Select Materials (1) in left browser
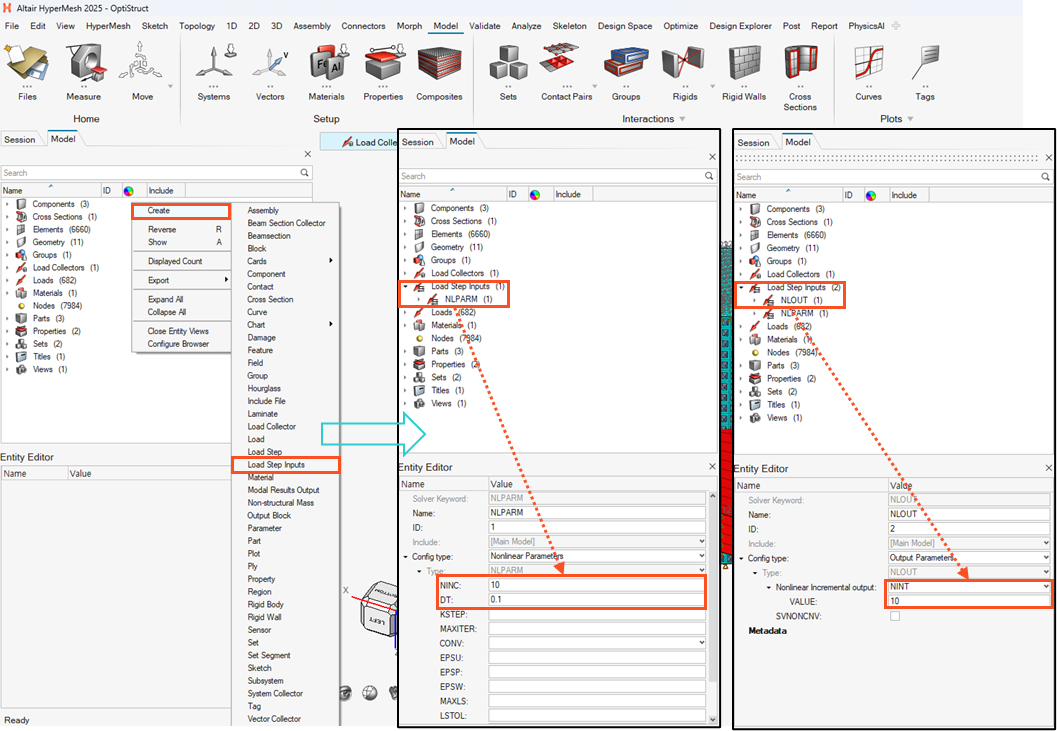 [x=57, y=293]
